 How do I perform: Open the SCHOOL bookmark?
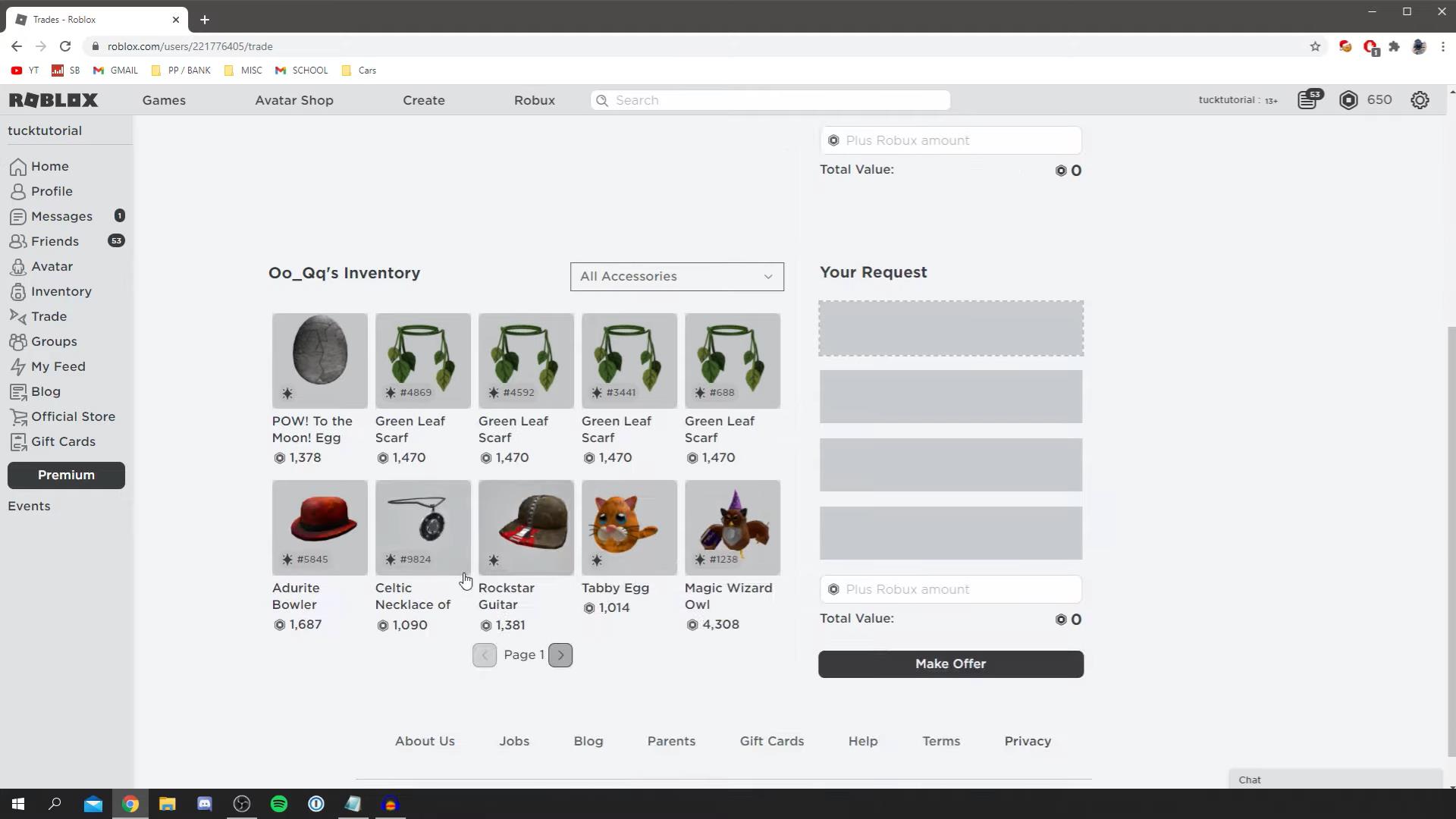click(301, 71)
